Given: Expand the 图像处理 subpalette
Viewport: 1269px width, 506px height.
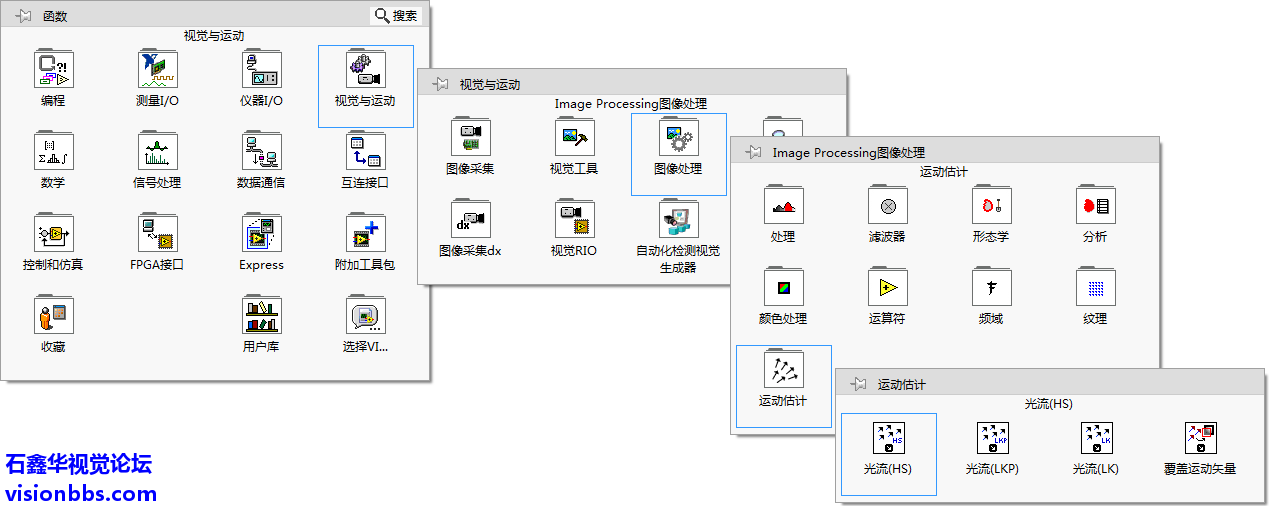Looking at the screenshot, I should 678,139.
